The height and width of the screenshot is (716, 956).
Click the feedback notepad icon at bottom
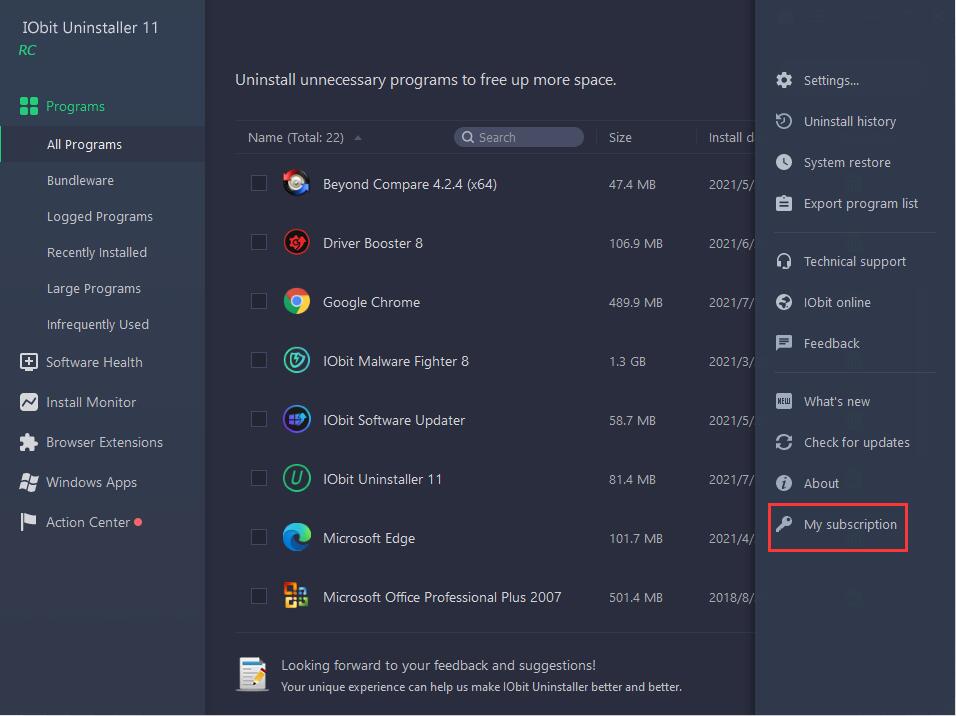point(253,675)
